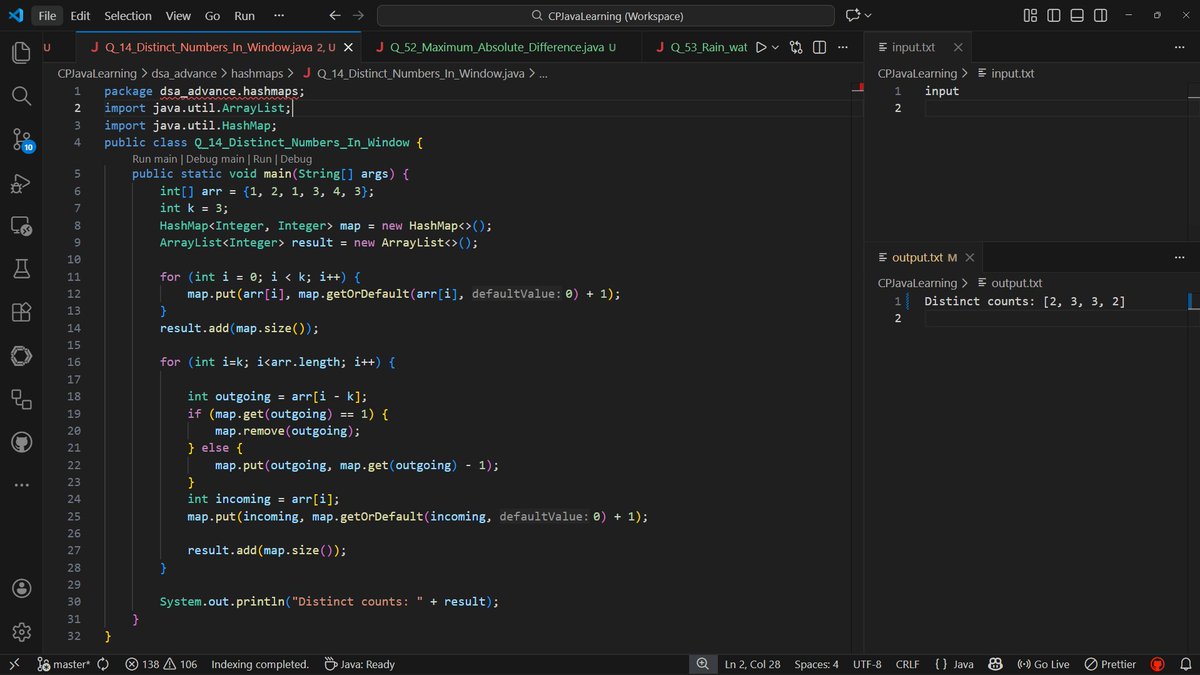Screen dimensions: 1200x675
Task: Open changes compare icon in editor toolbar
Action: (797, 47)
